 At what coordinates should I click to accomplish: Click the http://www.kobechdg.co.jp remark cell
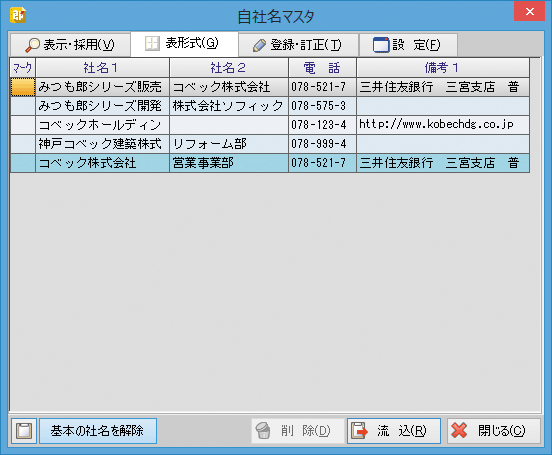click(x=443, y=125)
